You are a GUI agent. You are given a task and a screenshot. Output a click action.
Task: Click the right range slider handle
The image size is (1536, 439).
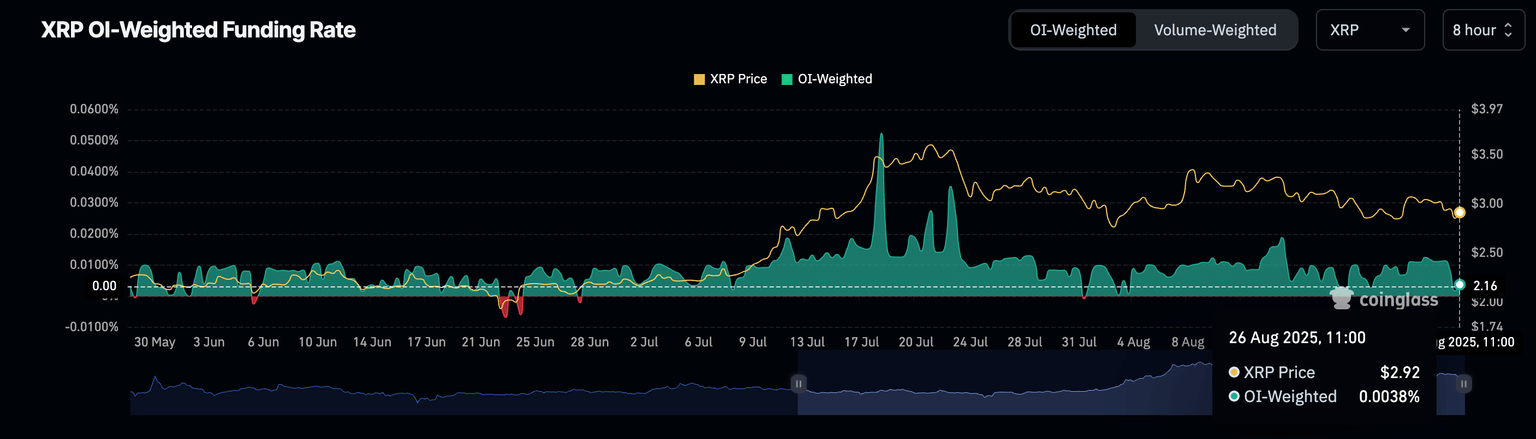click(x=1464, y=382)
